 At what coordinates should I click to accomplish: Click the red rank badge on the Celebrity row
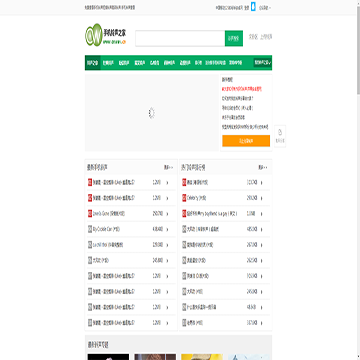pyautogui.click(x=184, y=198)
